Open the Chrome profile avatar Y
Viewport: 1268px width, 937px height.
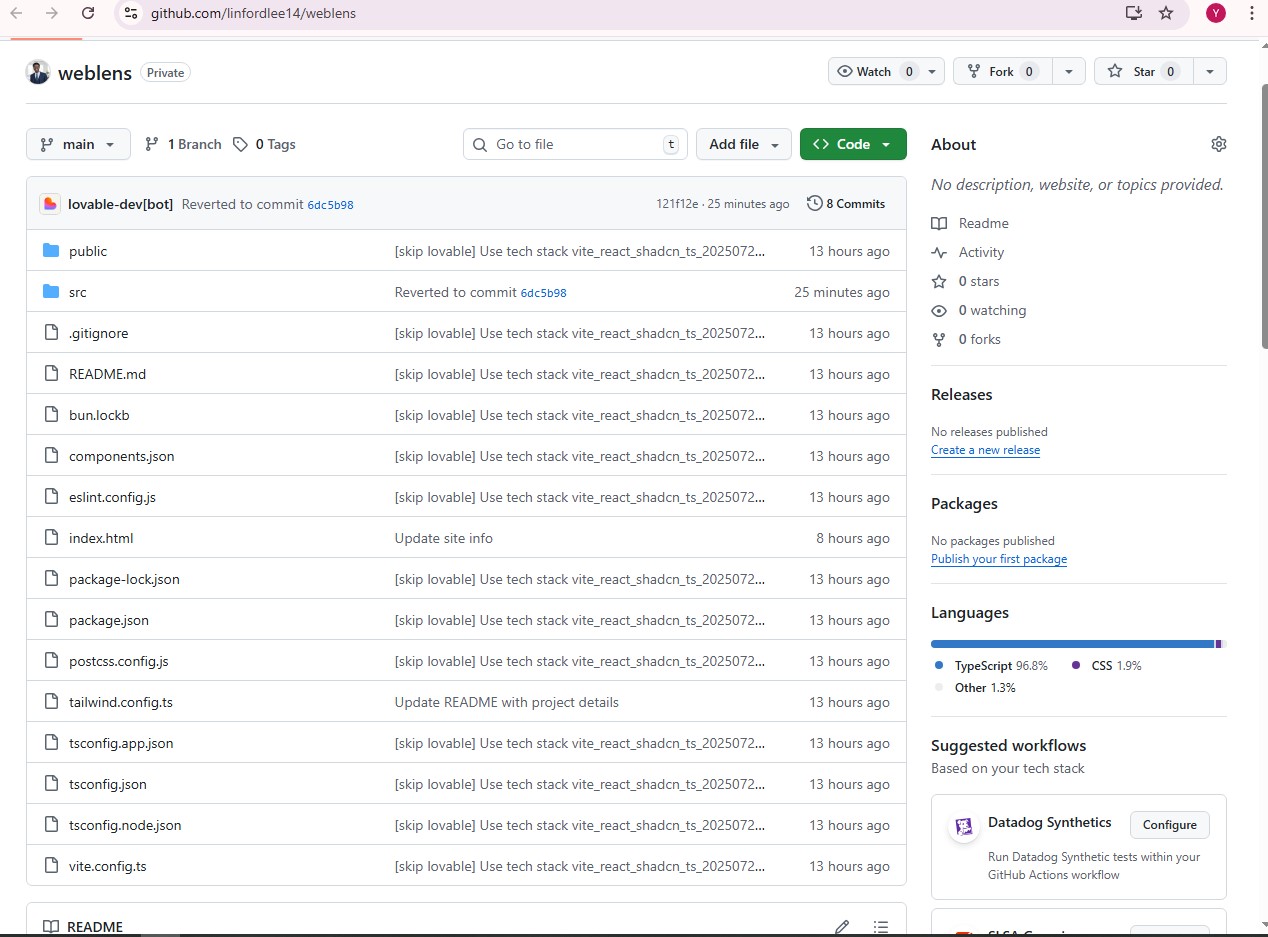click(x=1215, y=13)
